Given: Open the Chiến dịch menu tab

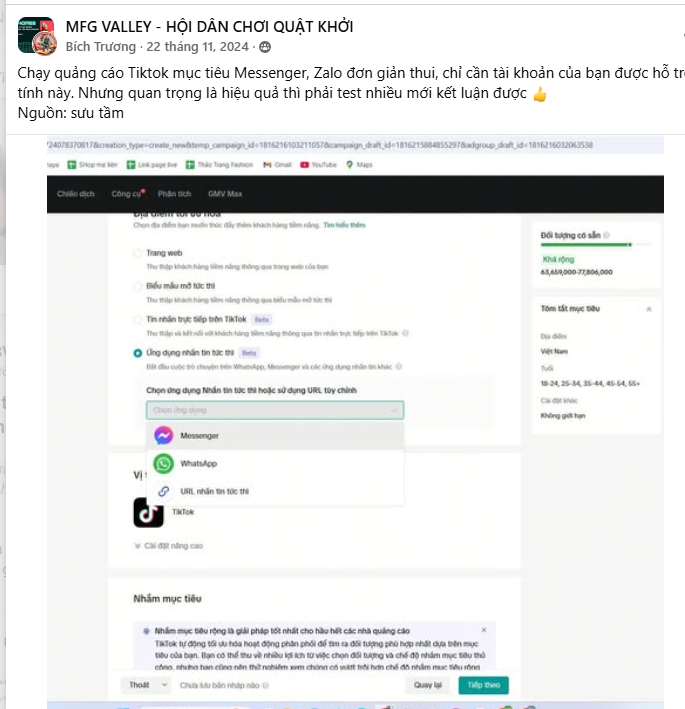Looking at the screenshot, I should [76, 194].
